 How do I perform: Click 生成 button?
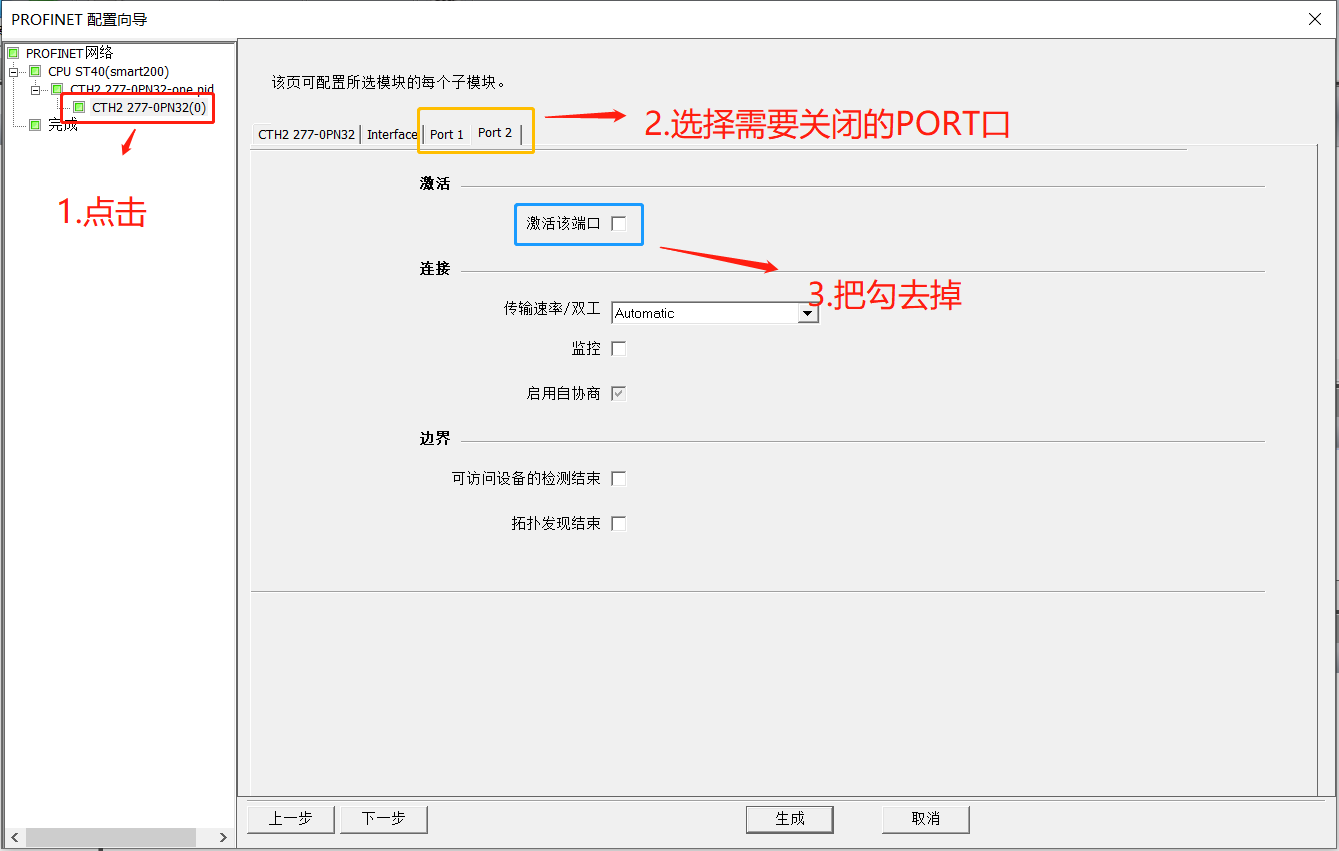(x=790, y=819)
